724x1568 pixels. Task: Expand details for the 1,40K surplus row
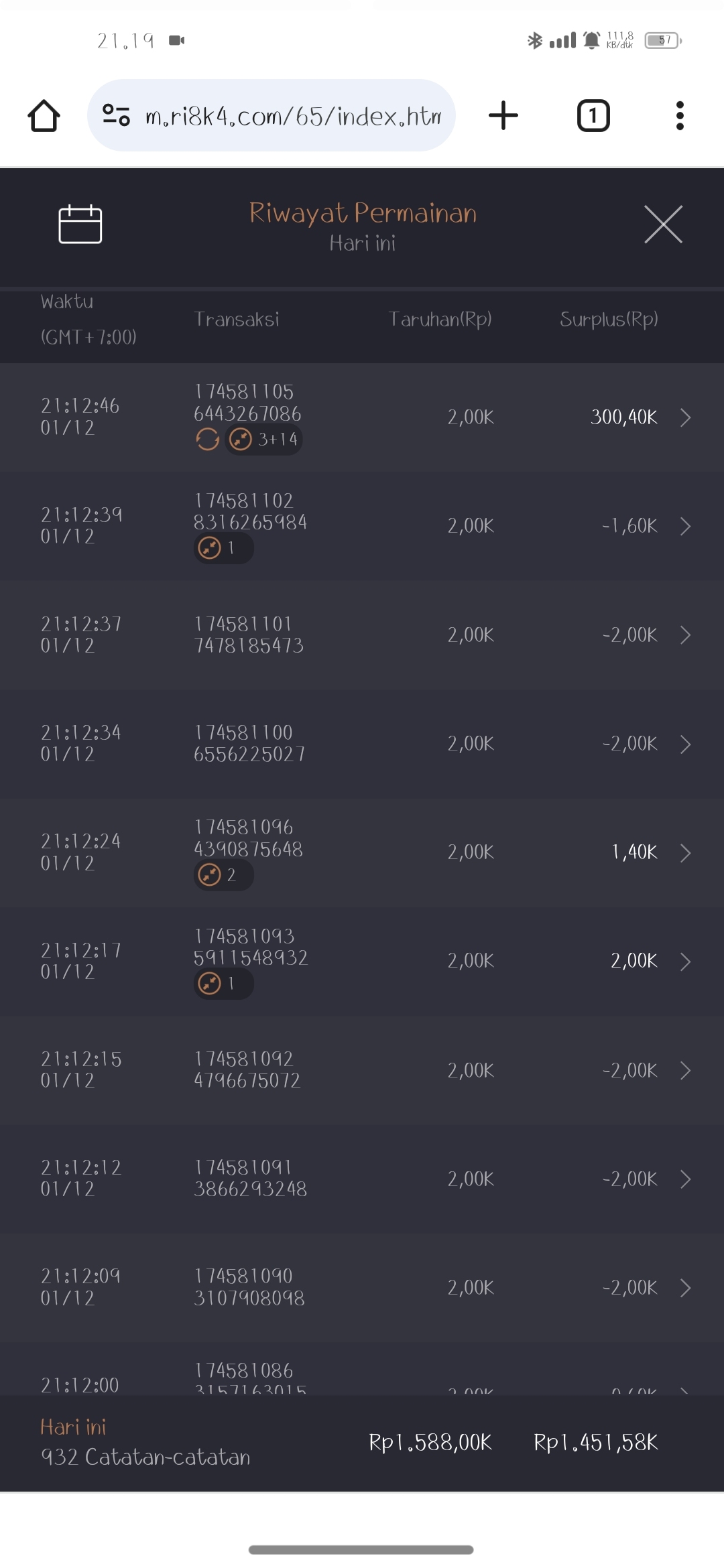(685, 852)
